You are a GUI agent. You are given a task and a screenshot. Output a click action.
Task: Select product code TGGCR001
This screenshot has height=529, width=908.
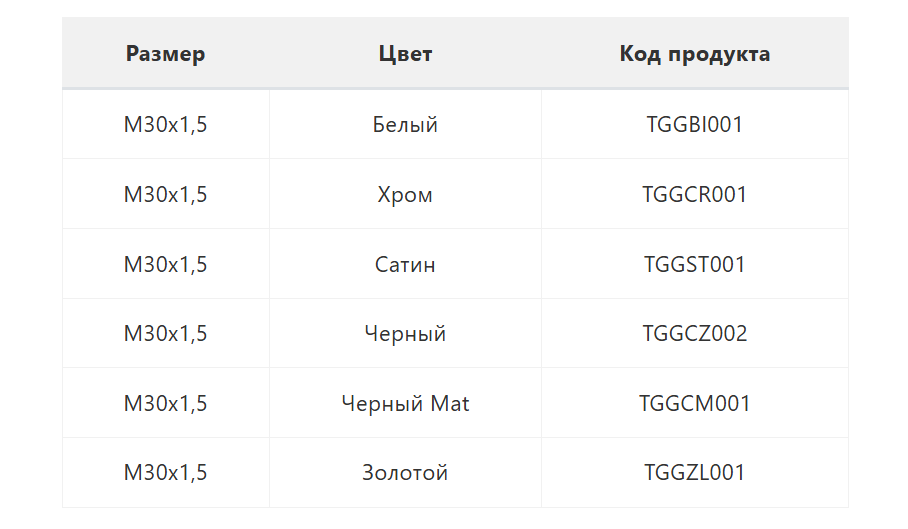click(695, 195)
